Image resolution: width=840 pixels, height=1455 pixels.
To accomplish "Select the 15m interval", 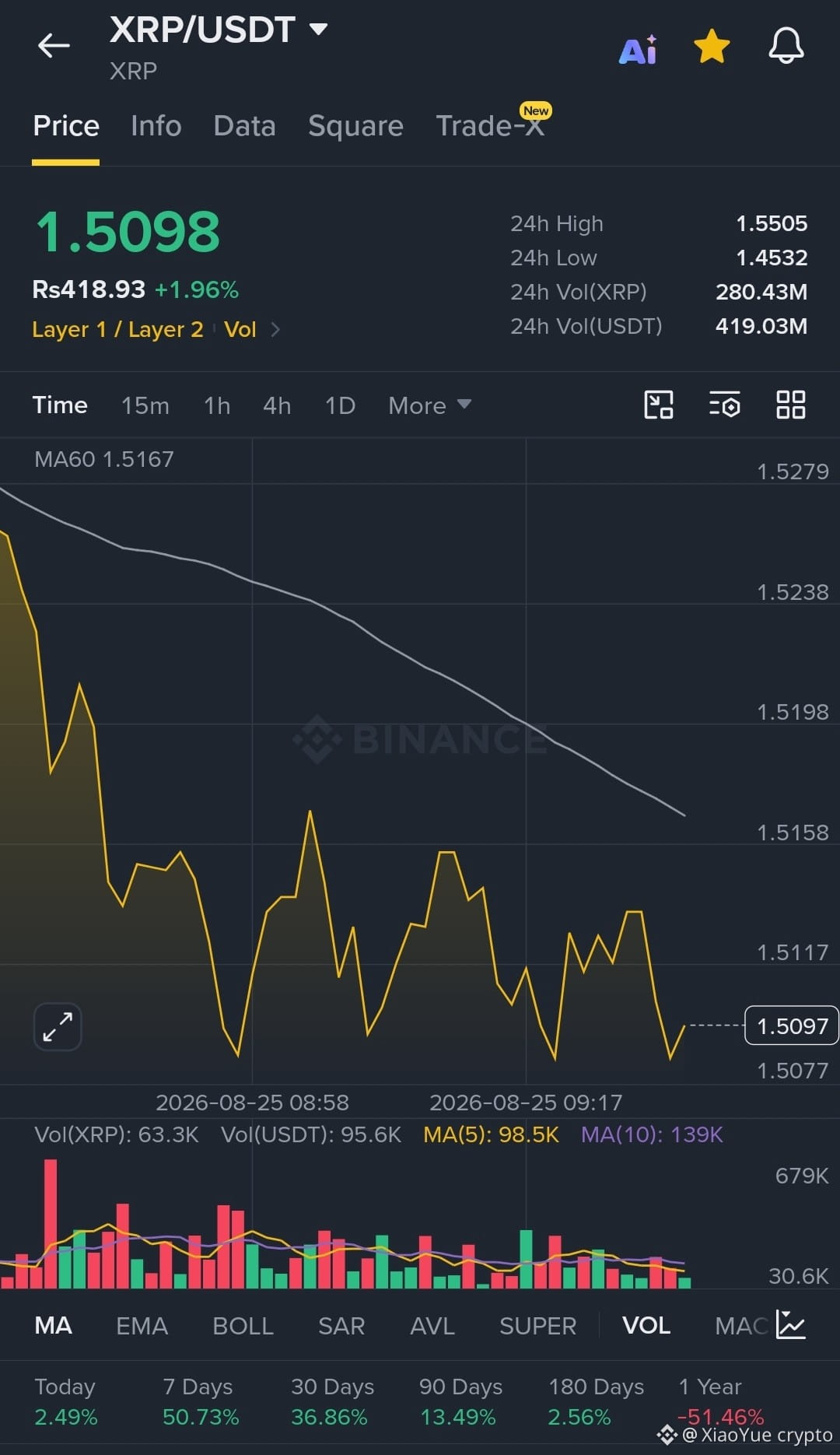I will pyautogui.click(x=145, y=405).
